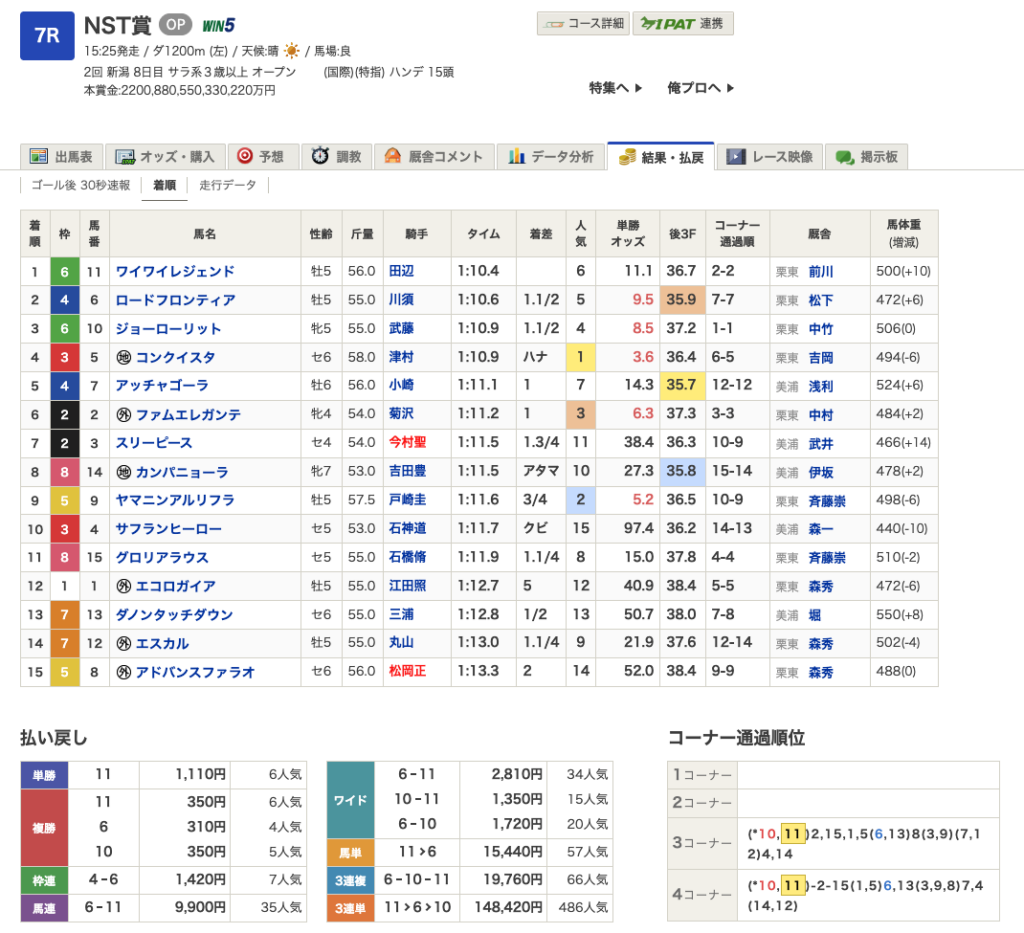
Task: Click the 外 mark beside エコロガイア
Action: (x=123, y=586)
